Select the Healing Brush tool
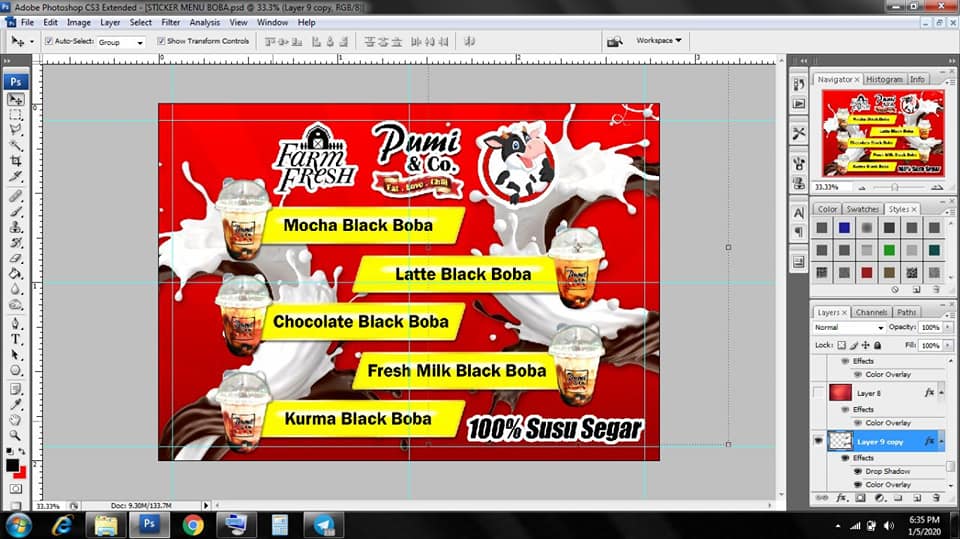Screen dimensions: 960x539 (16, 196)
